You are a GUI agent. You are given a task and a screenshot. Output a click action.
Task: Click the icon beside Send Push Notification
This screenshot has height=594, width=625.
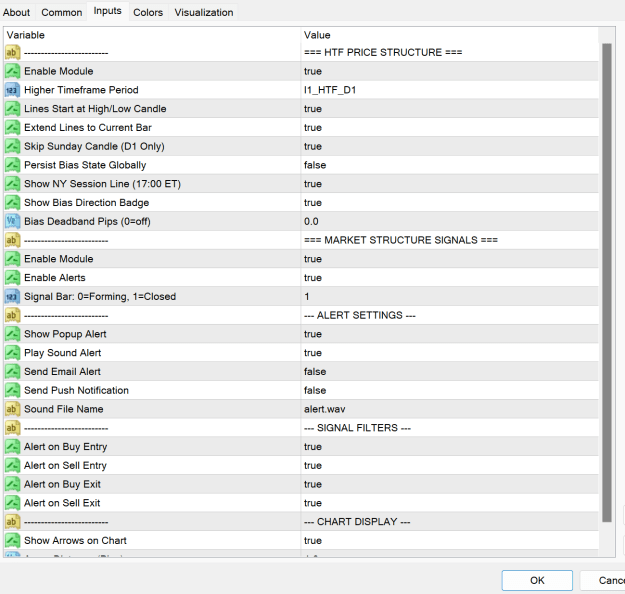click(x=12, y=390)
